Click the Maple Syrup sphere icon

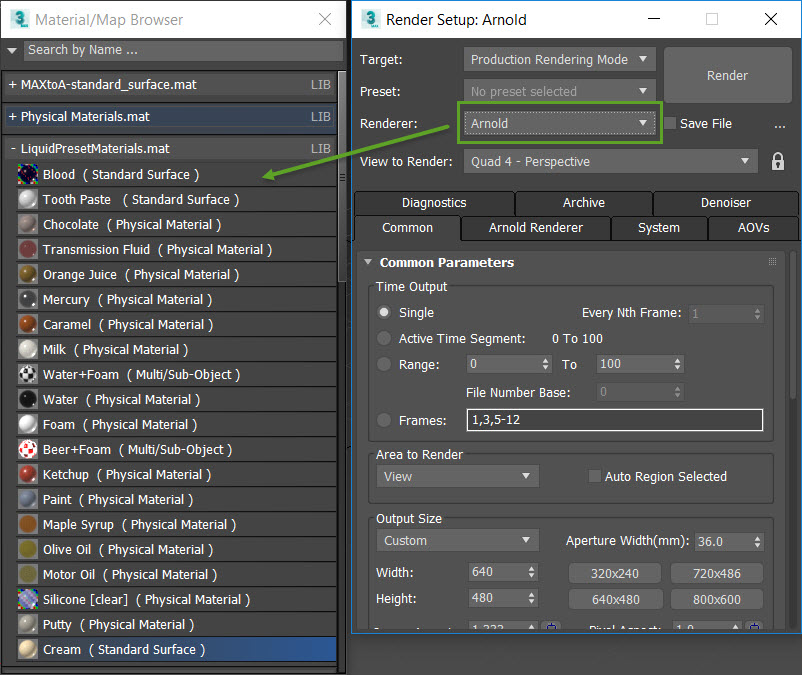pyautogui.click(x=28, y=525)
